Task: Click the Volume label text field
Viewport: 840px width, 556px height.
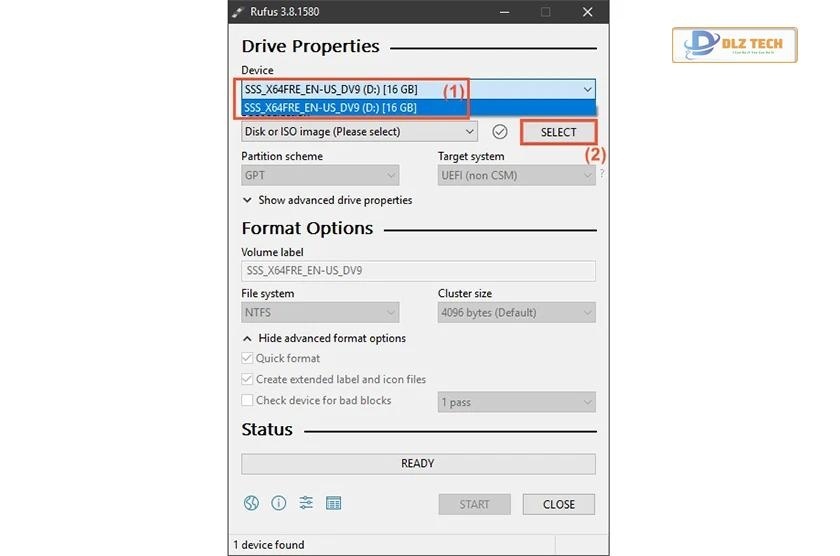Action: click(x=418, y=271)
